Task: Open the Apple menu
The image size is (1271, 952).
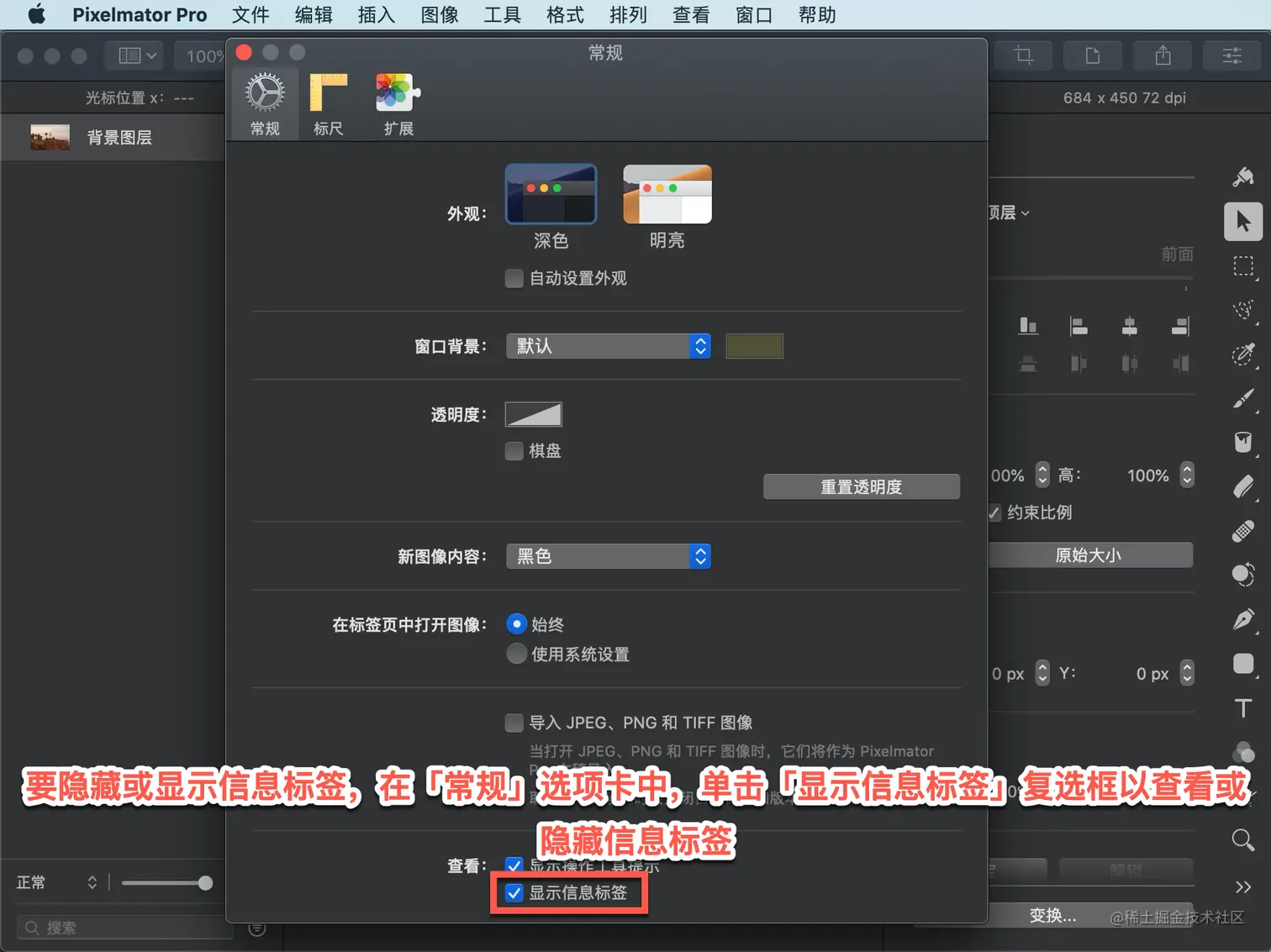Action: click(x=36, y=14)
